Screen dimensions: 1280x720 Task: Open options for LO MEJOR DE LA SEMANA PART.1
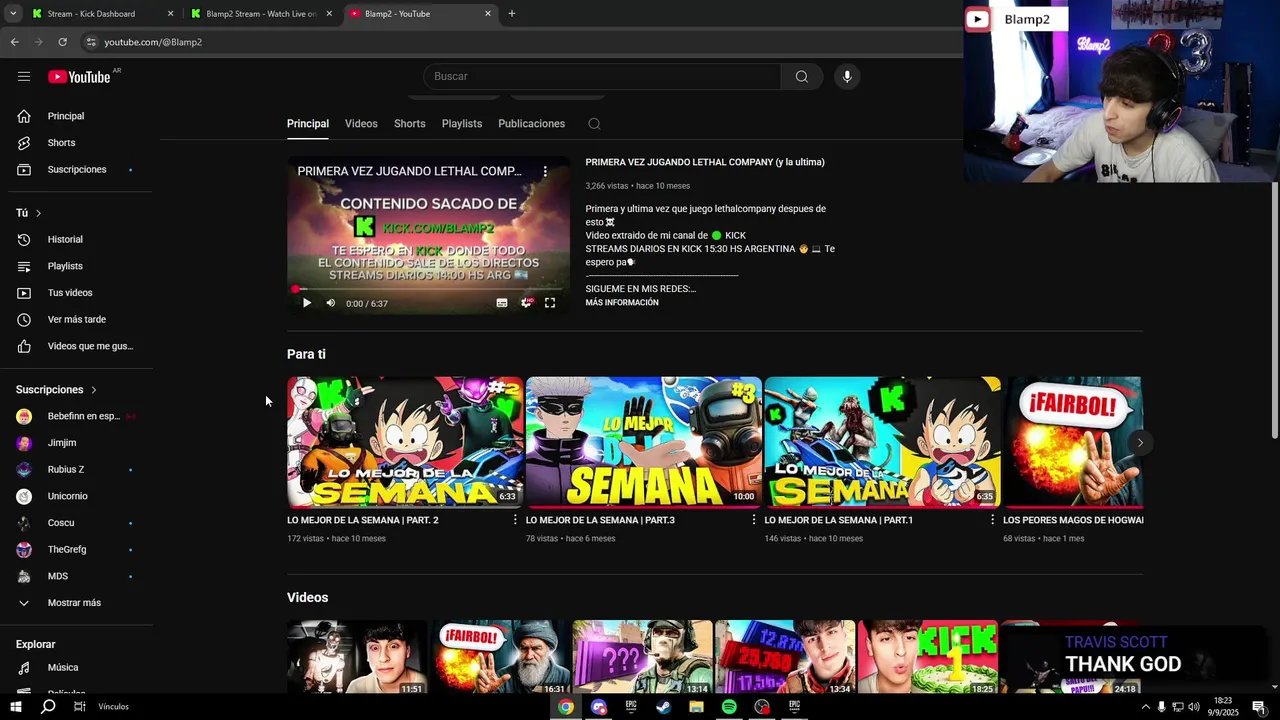[x=992, y=520]
